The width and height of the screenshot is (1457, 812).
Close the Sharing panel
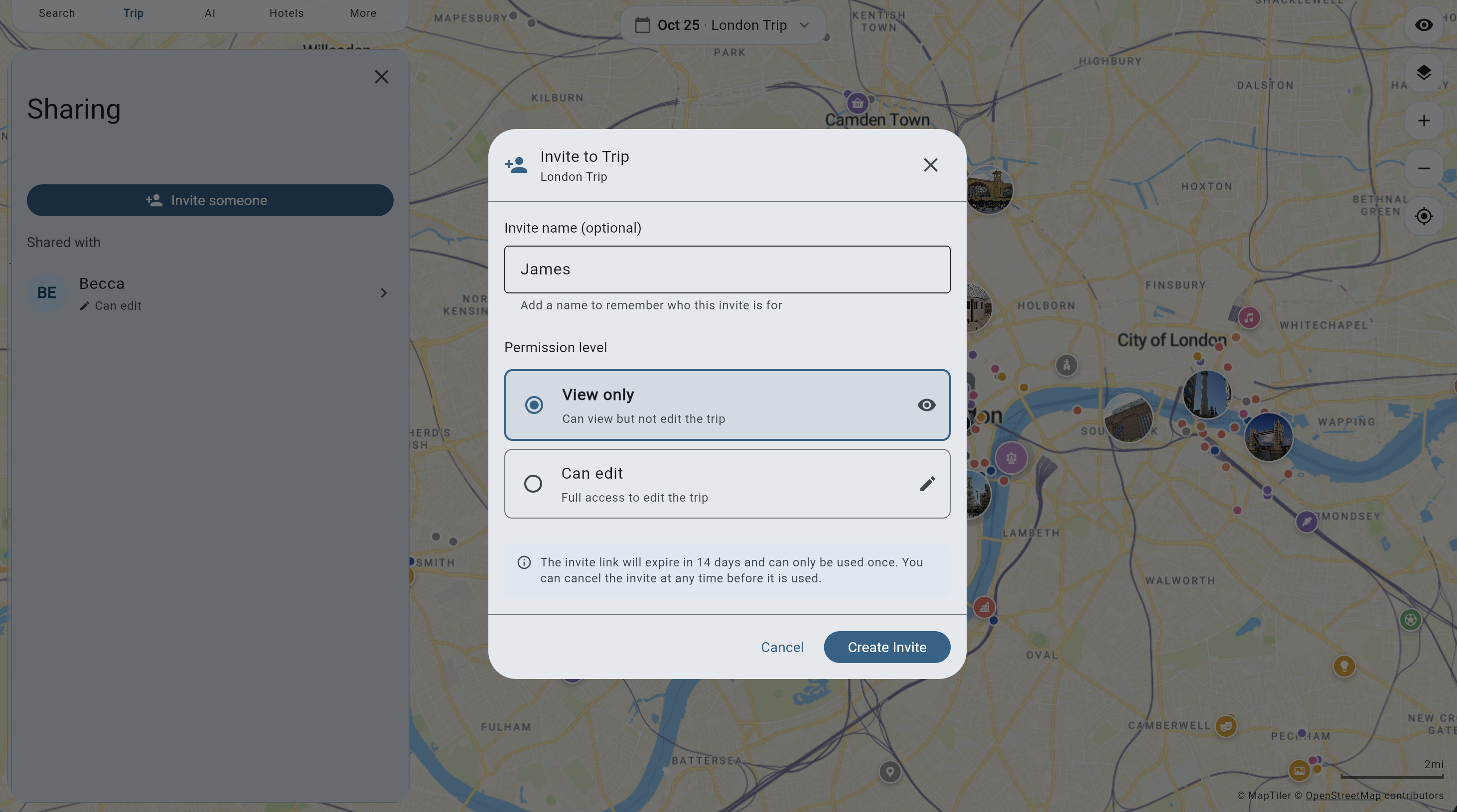[381, 77]
